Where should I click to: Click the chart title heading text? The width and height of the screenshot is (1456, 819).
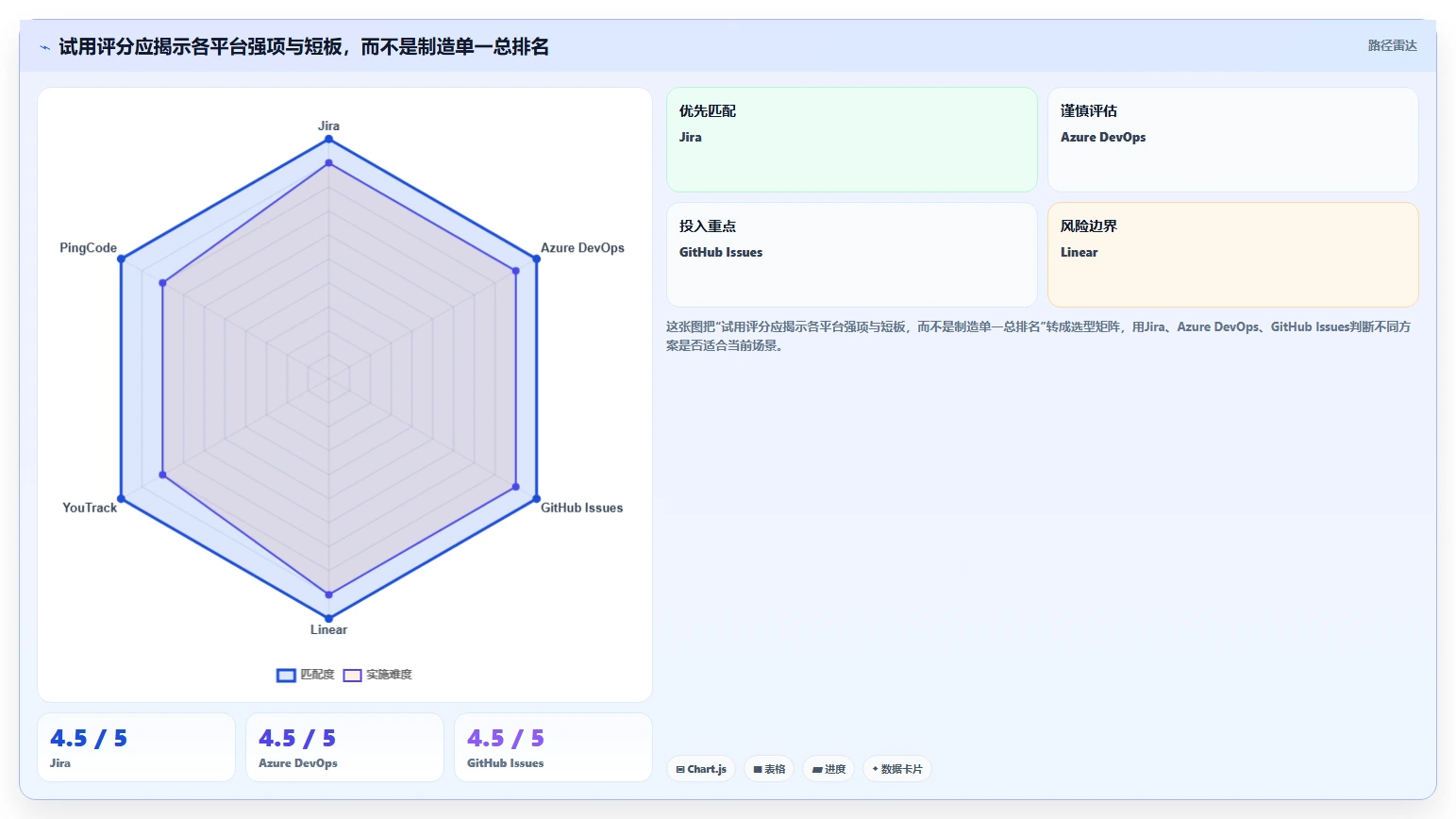pyautogui.click(x=304, y=47)
